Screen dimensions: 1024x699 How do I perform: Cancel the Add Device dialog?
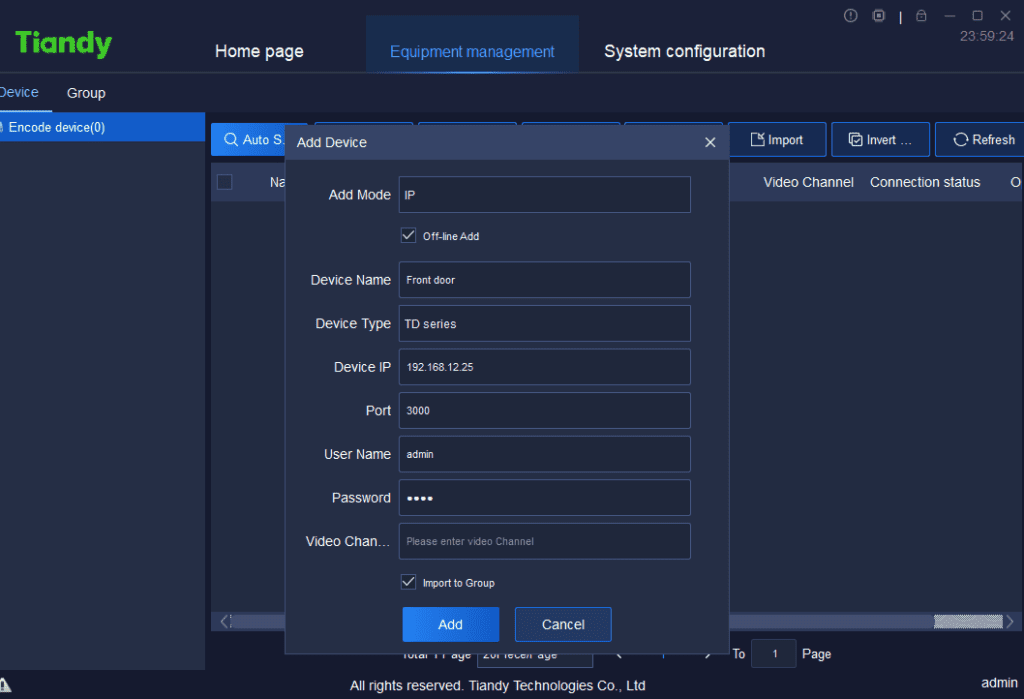click(x=562, y=624)
